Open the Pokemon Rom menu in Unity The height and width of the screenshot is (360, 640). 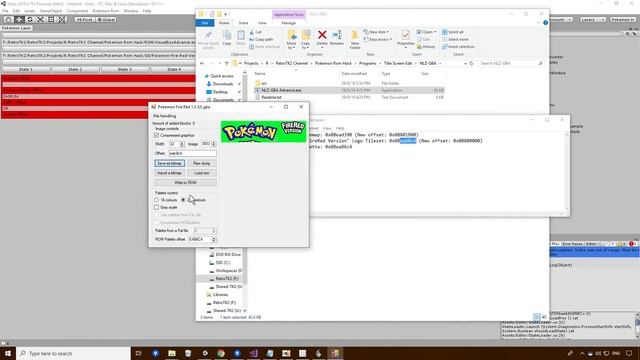tap(105, 11)
